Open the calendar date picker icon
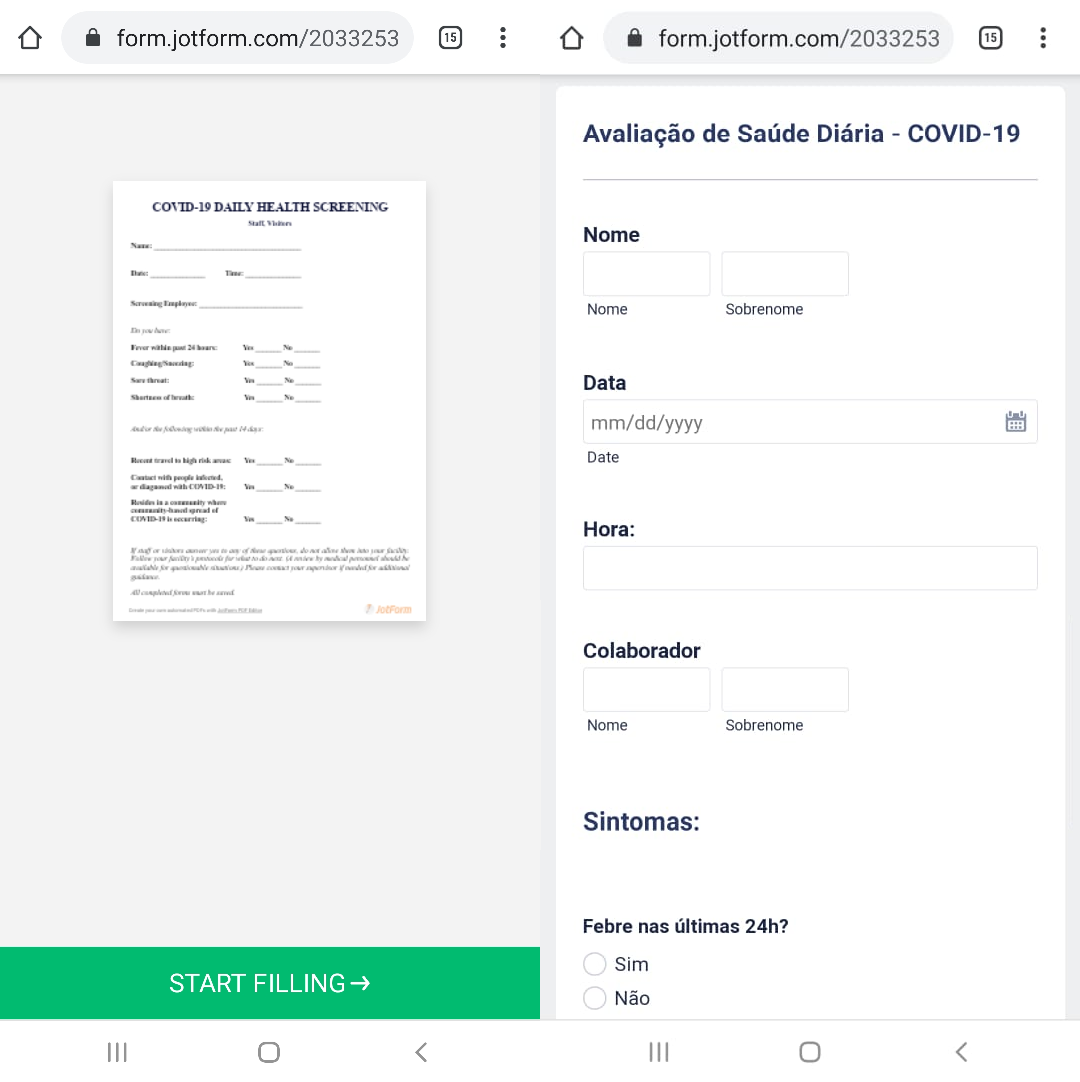 click(x=1015, y=422)
